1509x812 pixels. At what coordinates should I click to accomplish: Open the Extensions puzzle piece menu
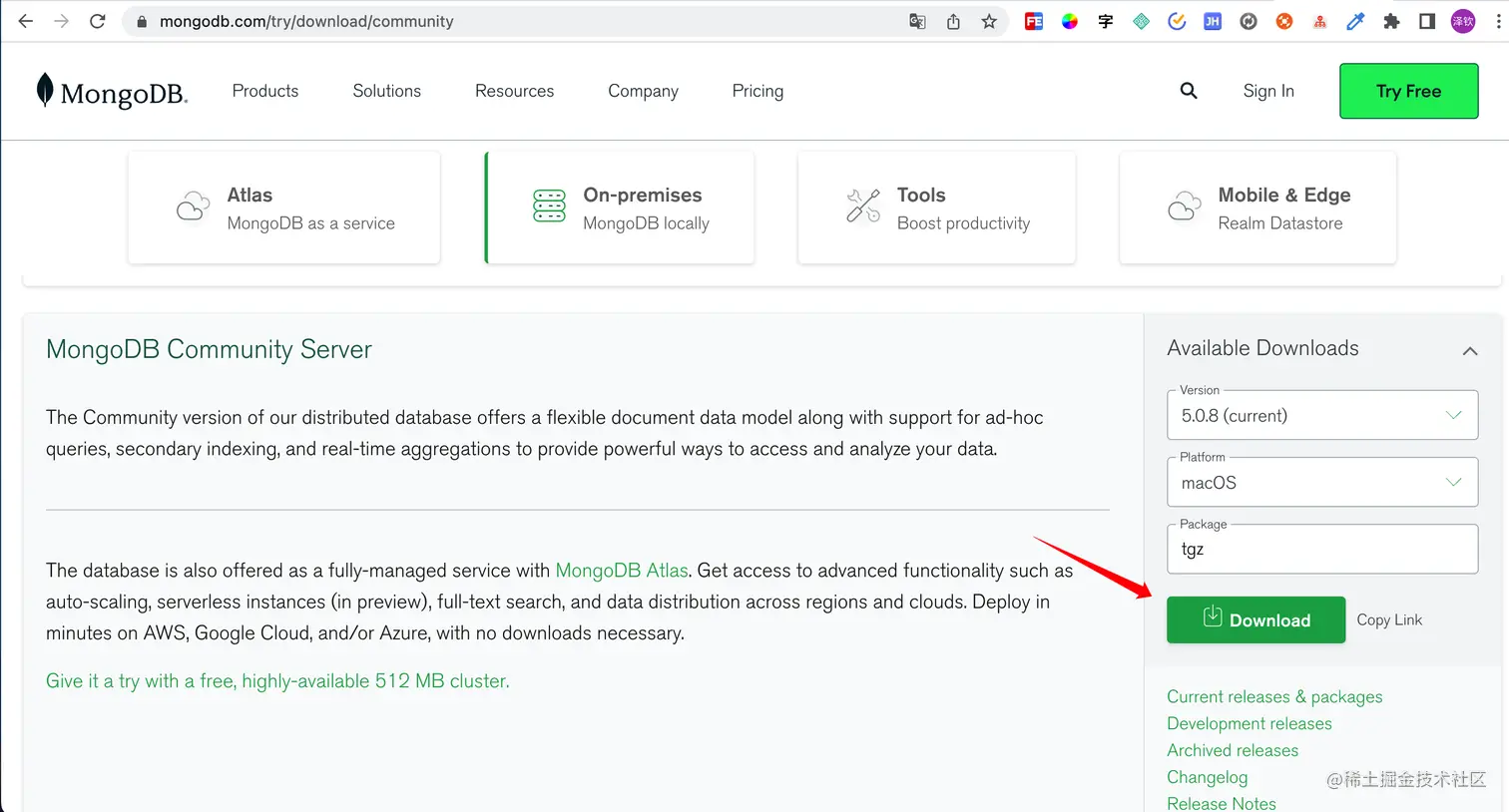[1391, 21]
